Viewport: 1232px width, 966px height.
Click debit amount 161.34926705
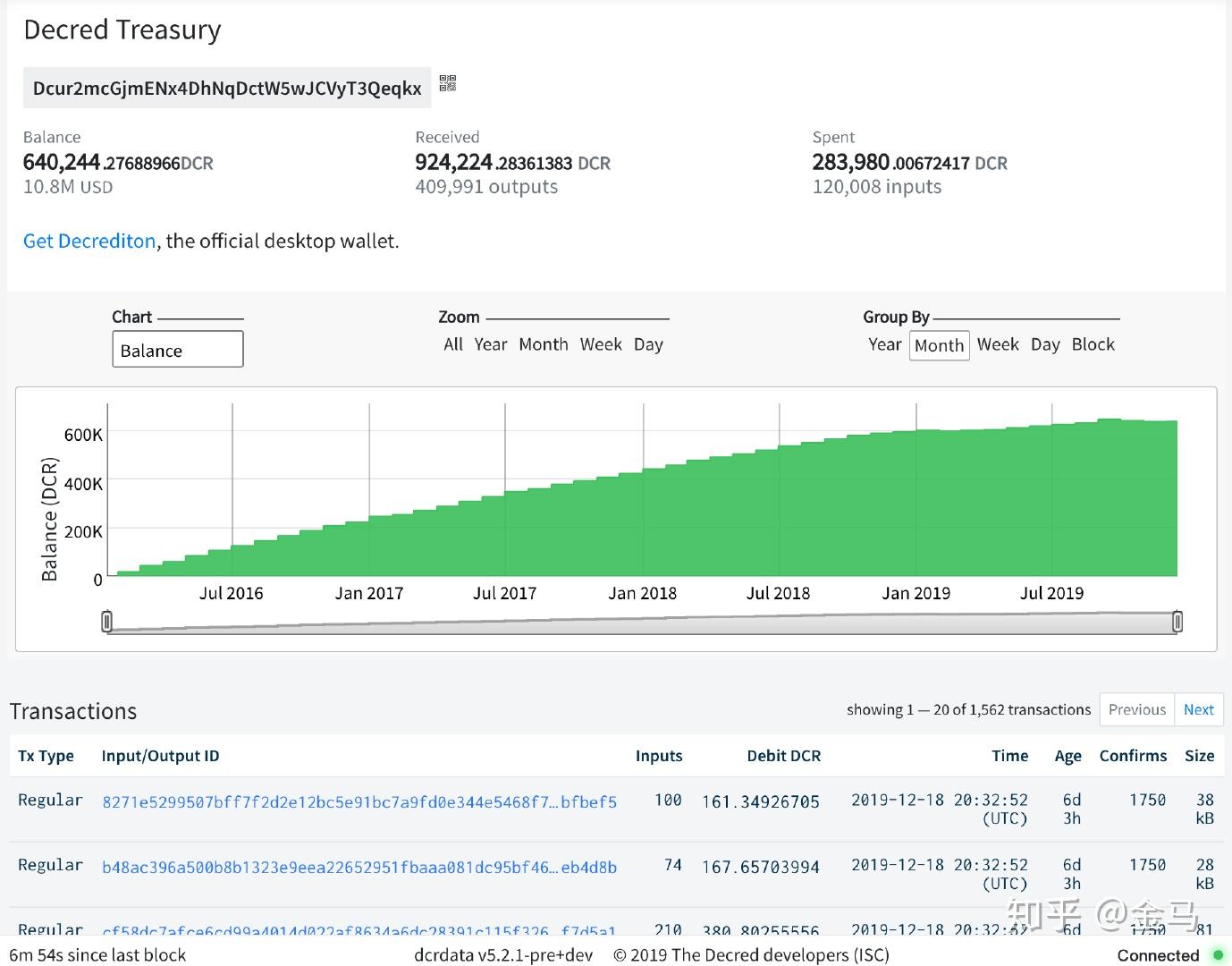coord(761,801)
